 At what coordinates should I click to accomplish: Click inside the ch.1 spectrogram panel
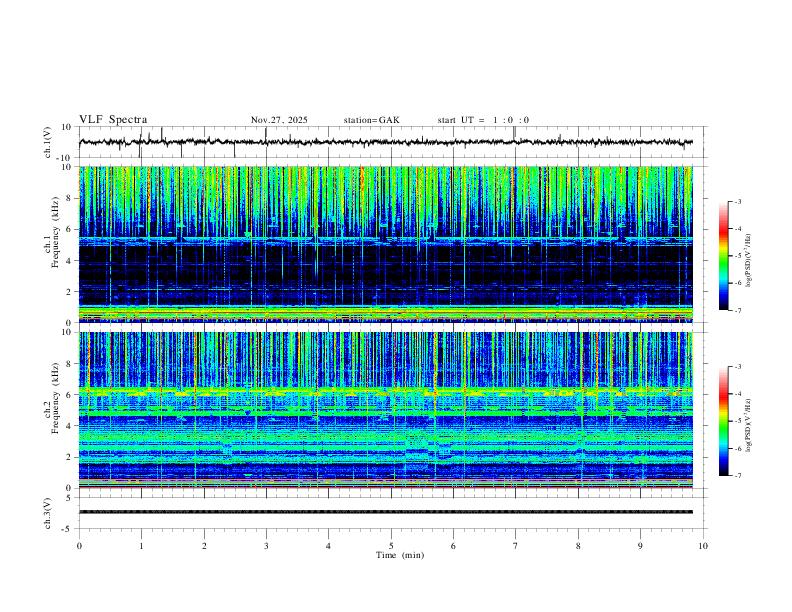[x=386, y=244]
